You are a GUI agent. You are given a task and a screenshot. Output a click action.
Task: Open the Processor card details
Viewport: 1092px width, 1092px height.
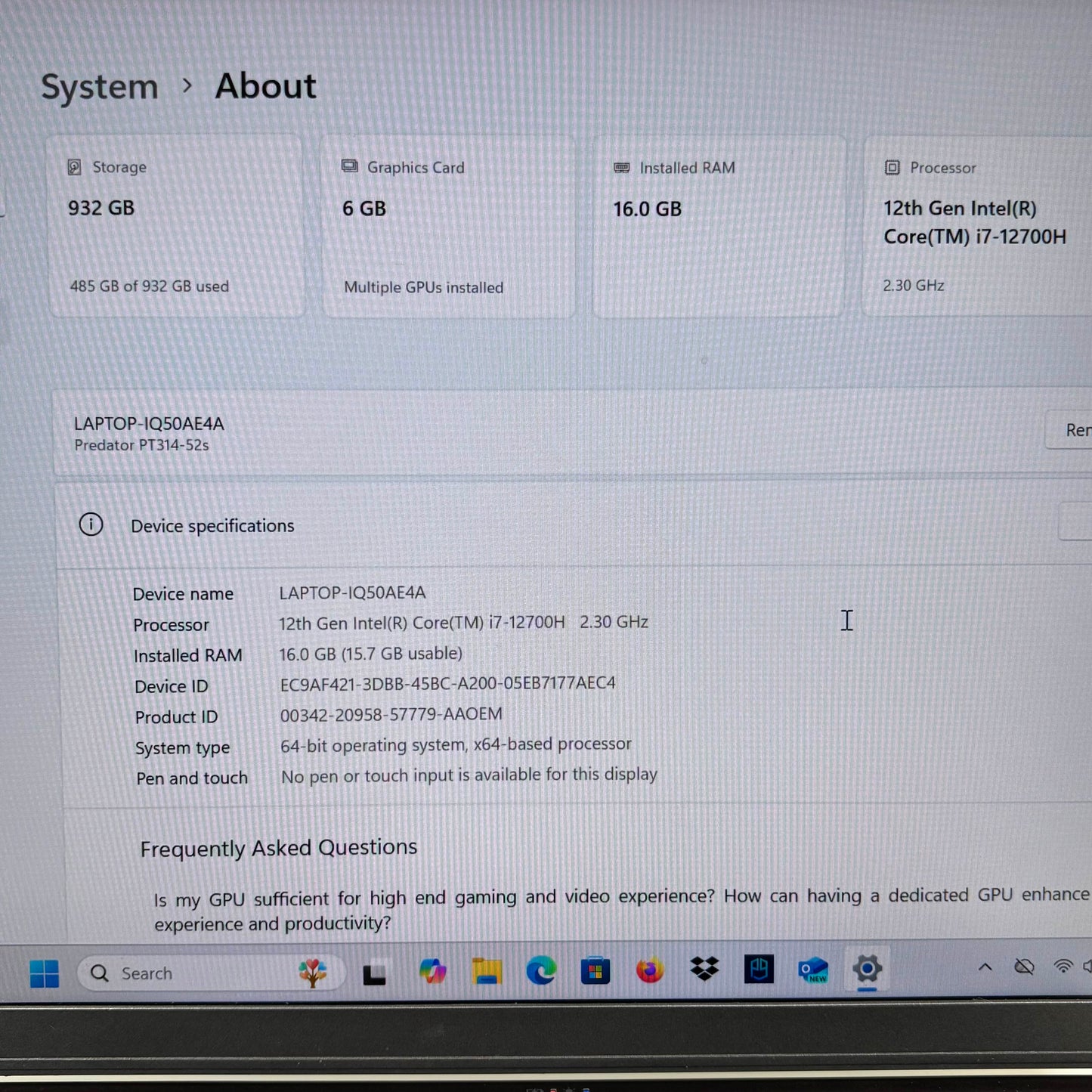tap(975, 224)
